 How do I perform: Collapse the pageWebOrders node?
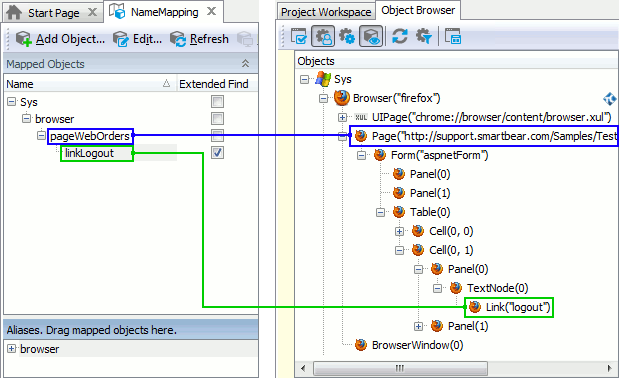41,136
